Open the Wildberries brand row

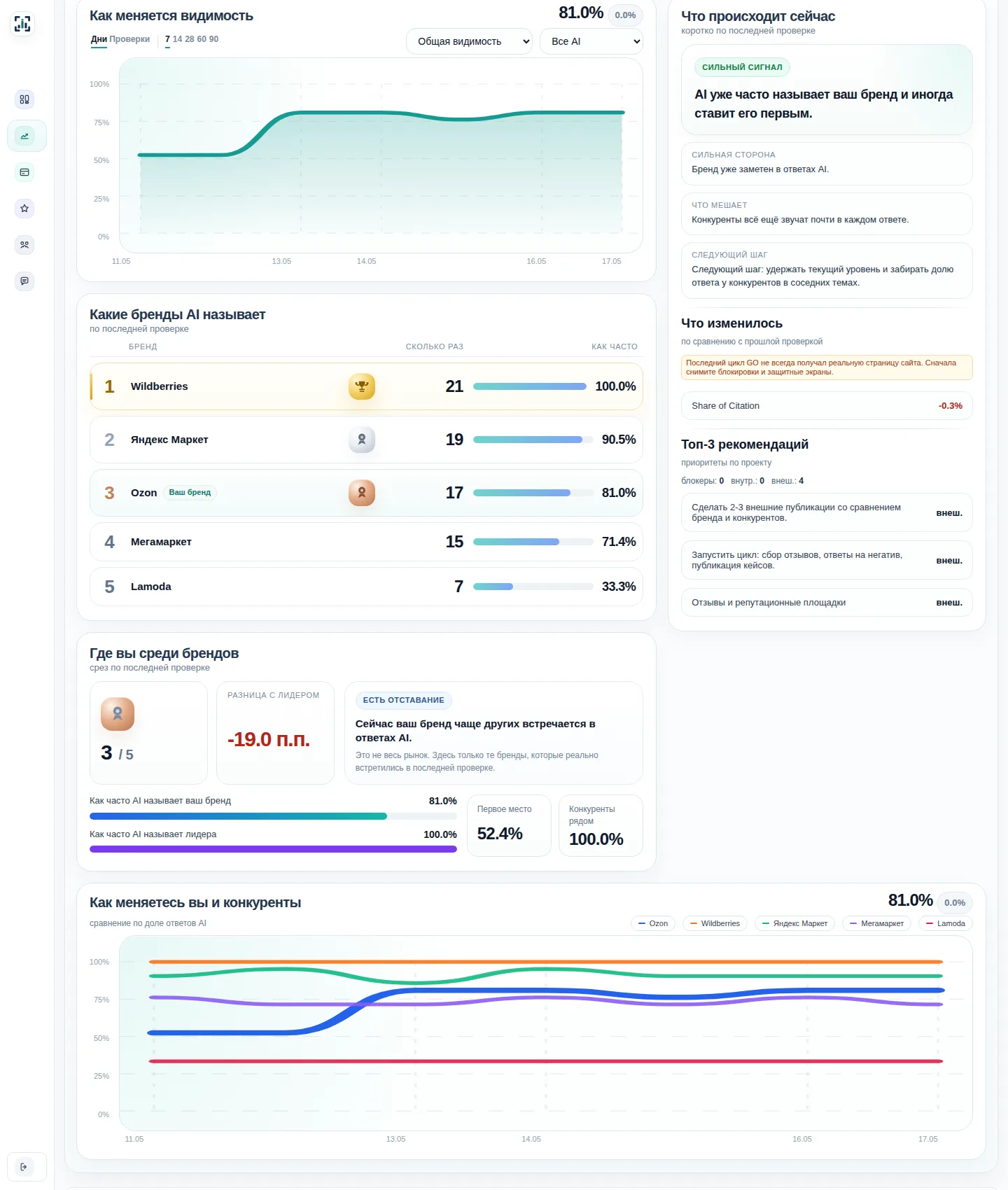[366, 386]
